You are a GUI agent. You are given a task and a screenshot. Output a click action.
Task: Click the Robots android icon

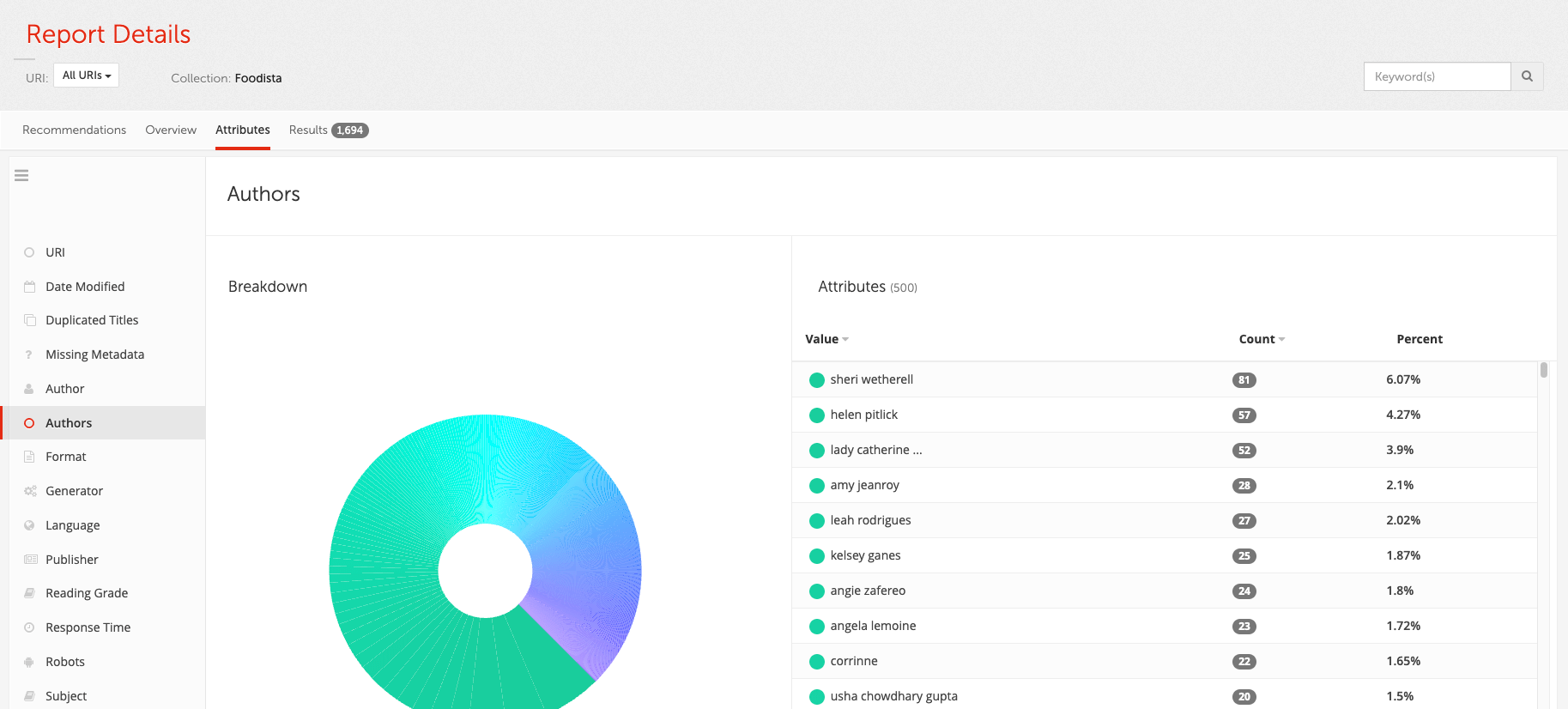pos(29,662)
